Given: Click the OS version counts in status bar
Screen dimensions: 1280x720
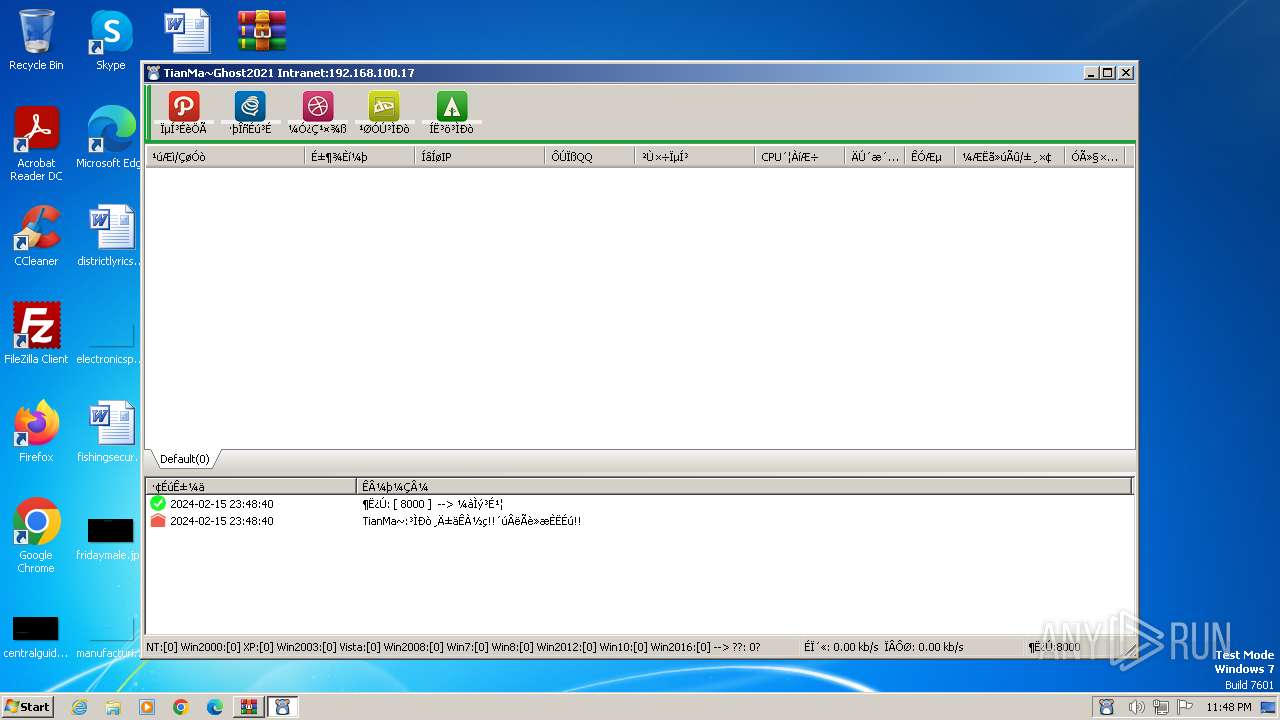Looking at the screenshot, I should tap(453, 647).
